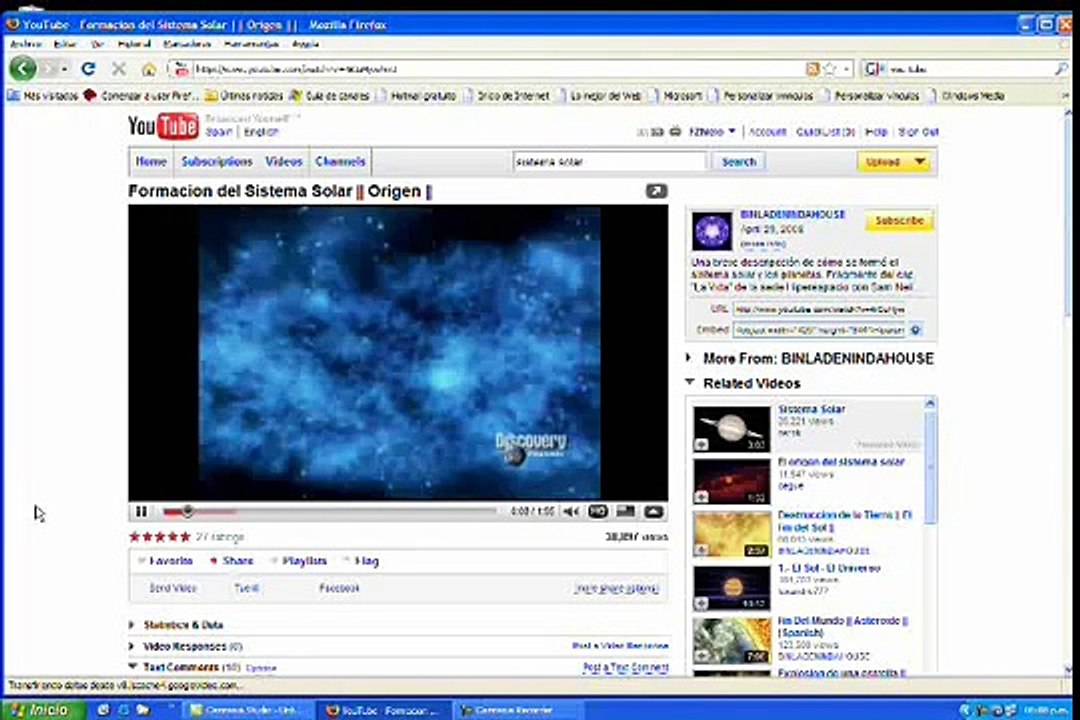Expand More From: BINLADENINDAHOUSE section
This screenshot has height=720, width=1080.
click(x=689, y=358)
